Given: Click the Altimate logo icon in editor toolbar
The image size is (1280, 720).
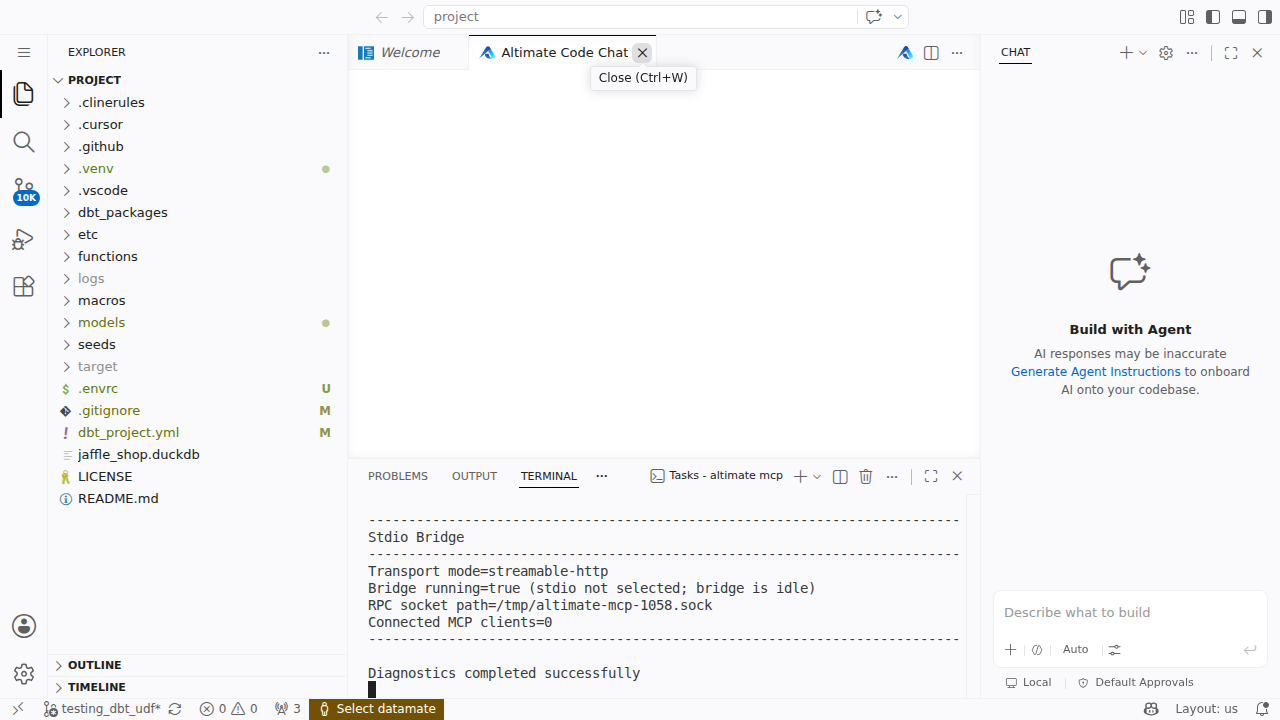Looking at the screenshot, I should [905, 53].
